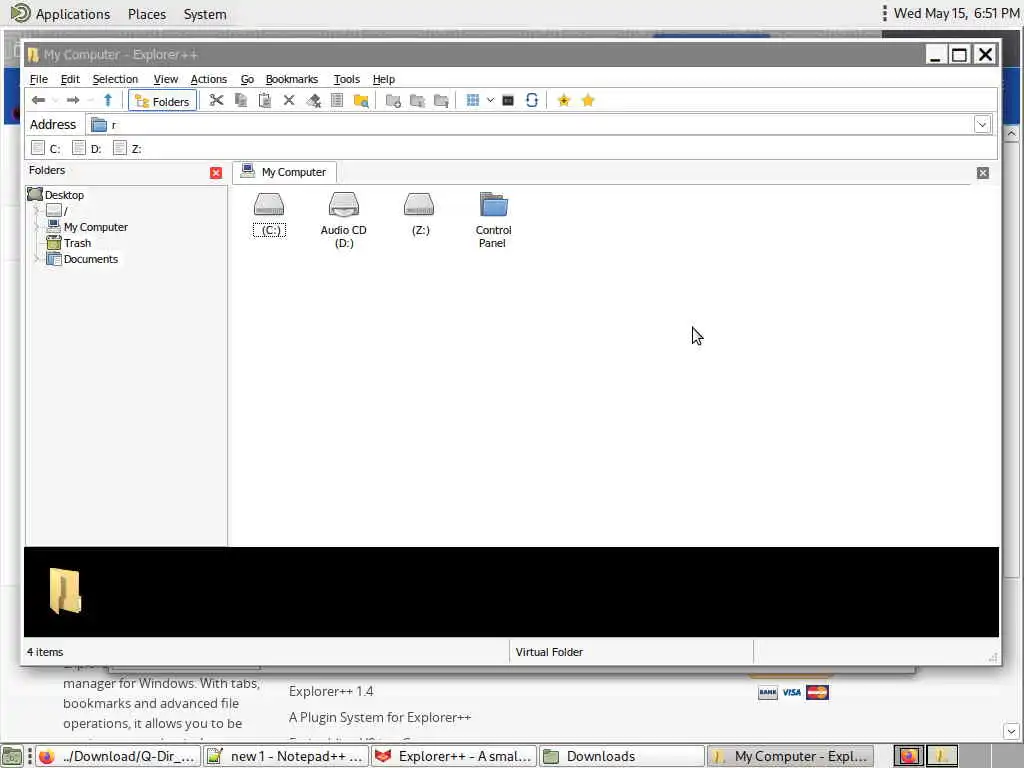Click the Add Bookmark star icon
This screenshot has height=768, width=1024.
(564, 100)
